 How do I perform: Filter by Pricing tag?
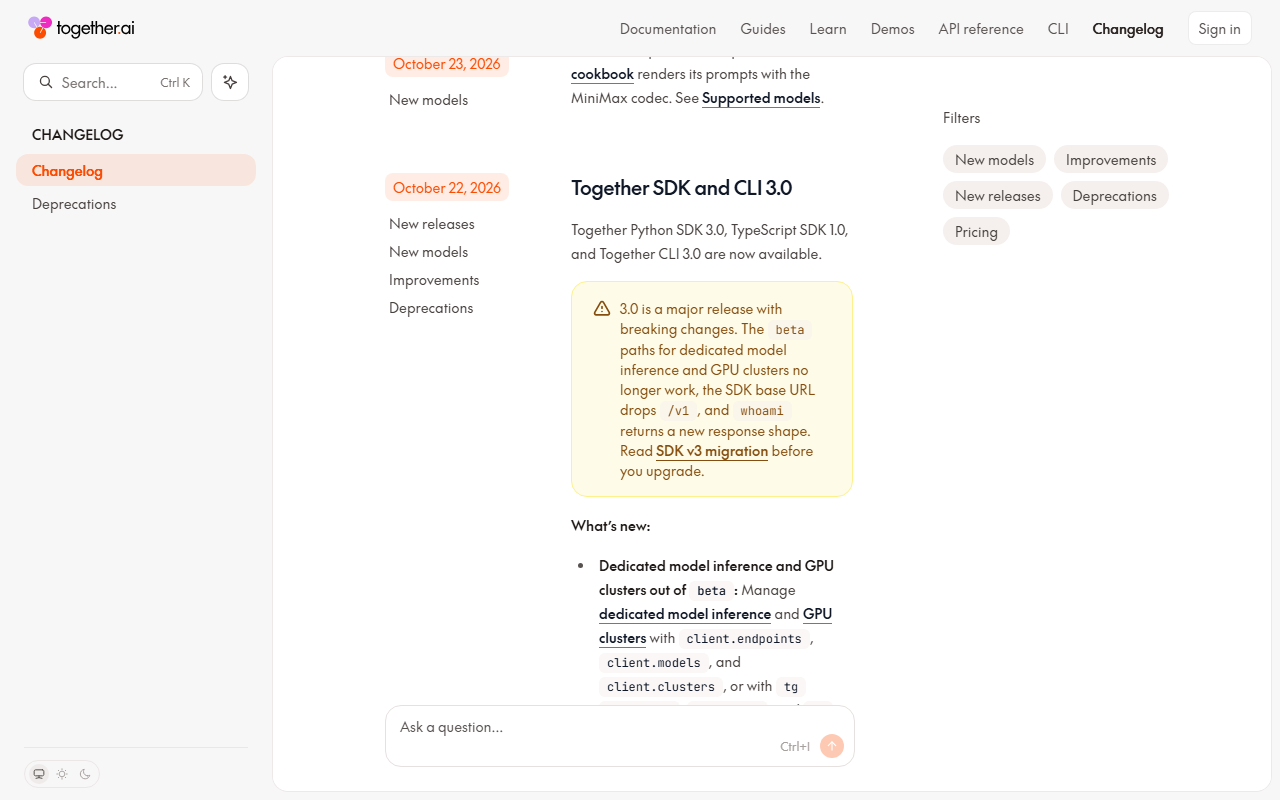tap(976, 232)
